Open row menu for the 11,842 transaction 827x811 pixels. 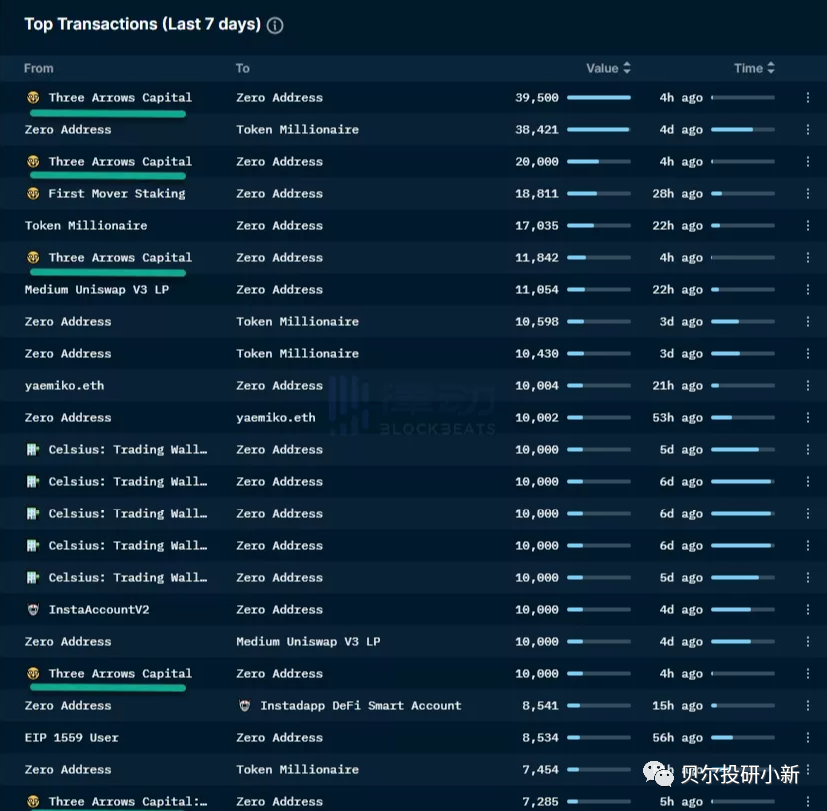807,257
